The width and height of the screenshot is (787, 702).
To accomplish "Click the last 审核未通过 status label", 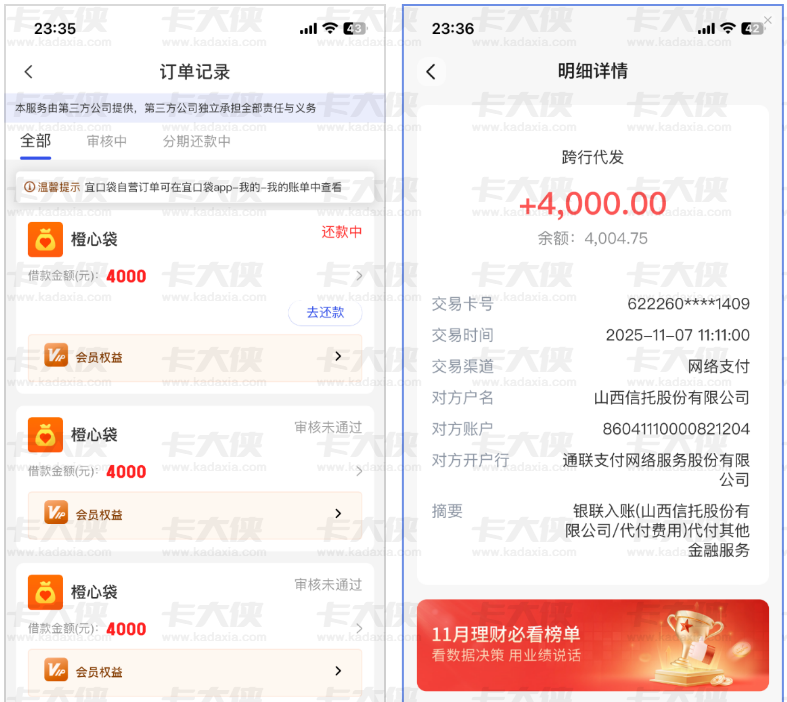I will 328,585.
